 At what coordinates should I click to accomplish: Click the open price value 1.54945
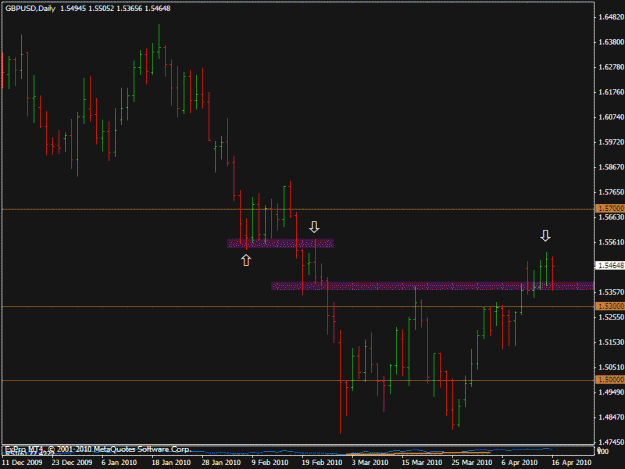[x=73, y=8]
